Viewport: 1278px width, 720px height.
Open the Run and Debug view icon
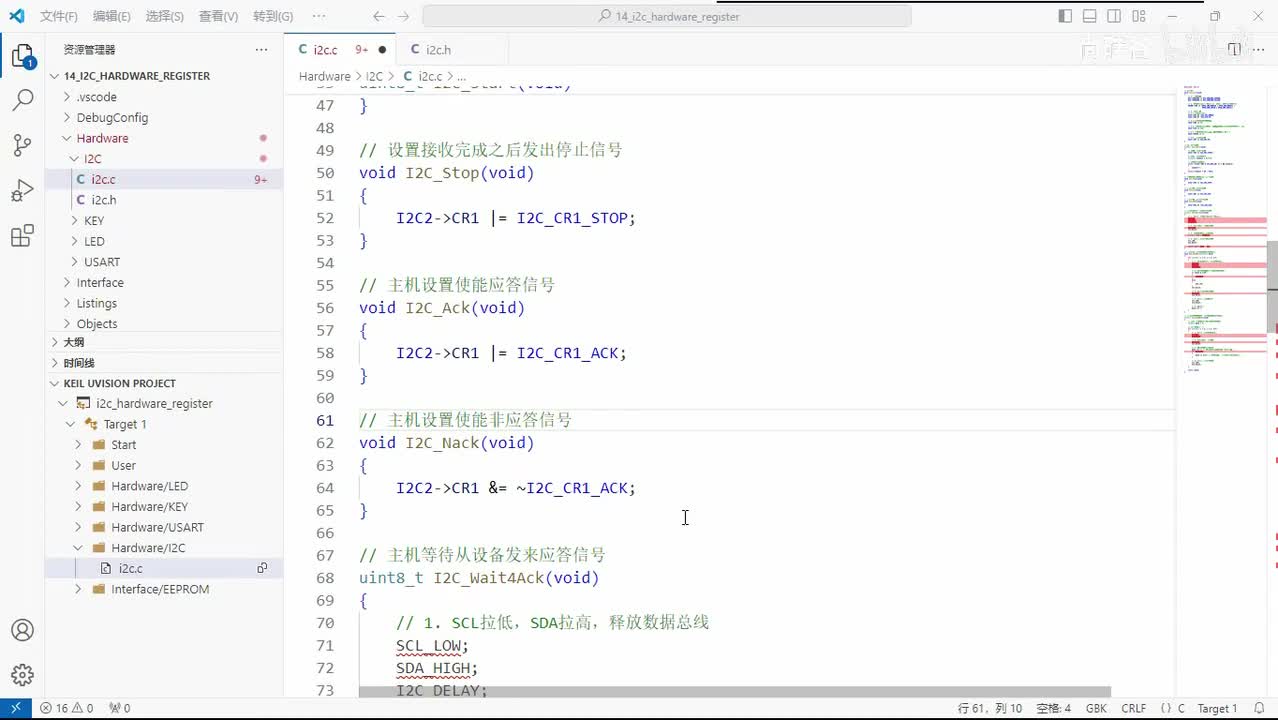22,190
